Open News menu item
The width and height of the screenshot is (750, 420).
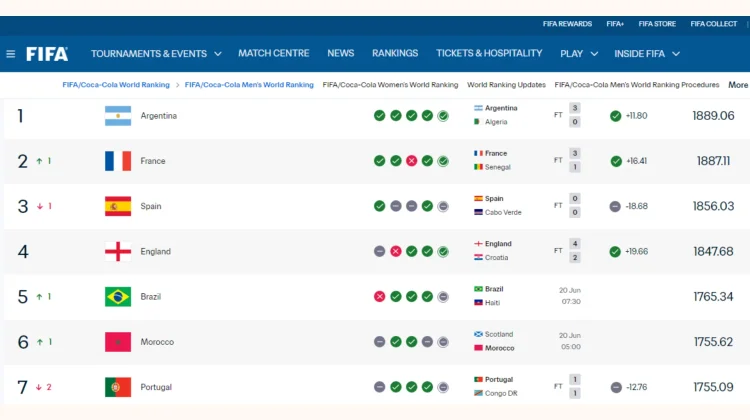click(x=341, y=53)
